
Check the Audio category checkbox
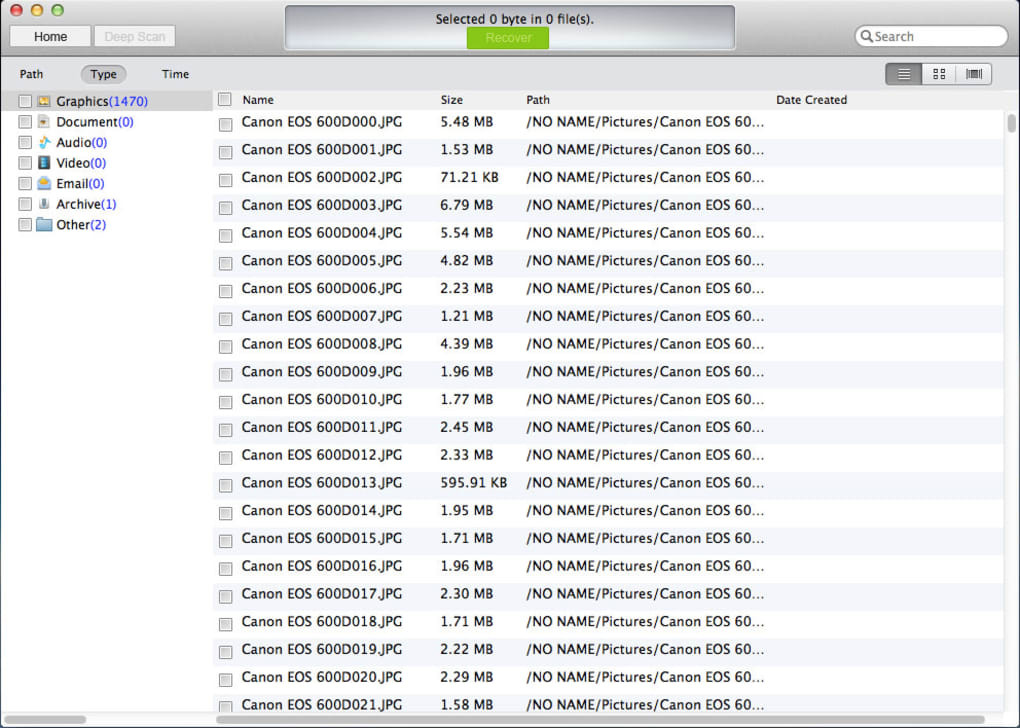click(25, 142)
